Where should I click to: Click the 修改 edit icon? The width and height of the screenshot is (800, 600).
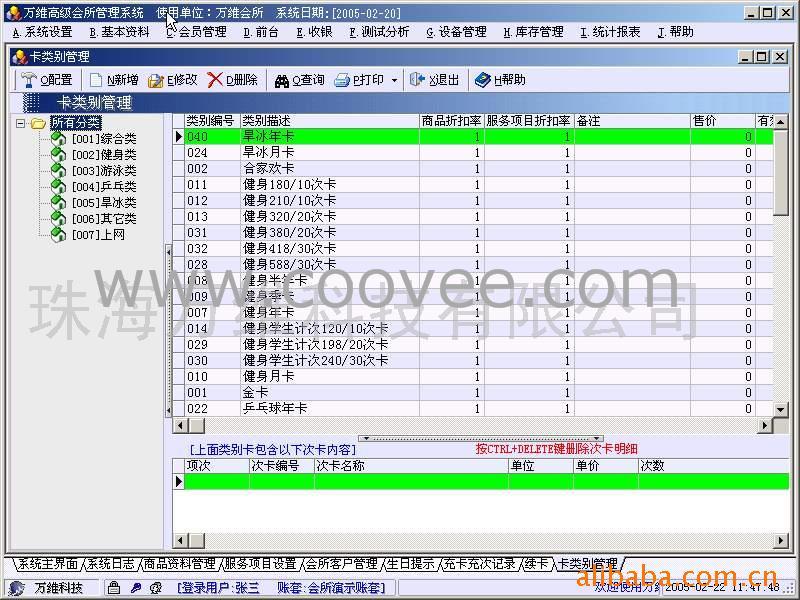coord(156,80)
